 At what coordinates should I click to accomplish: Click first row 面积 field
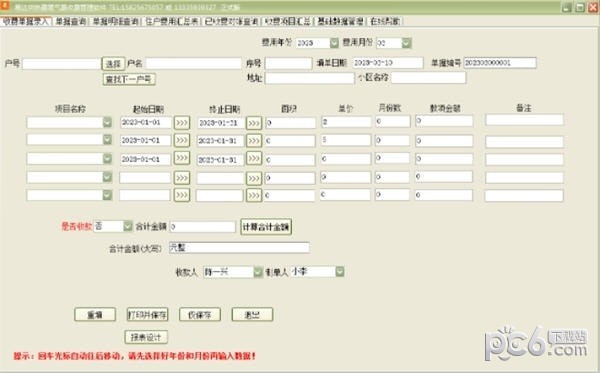290,123
